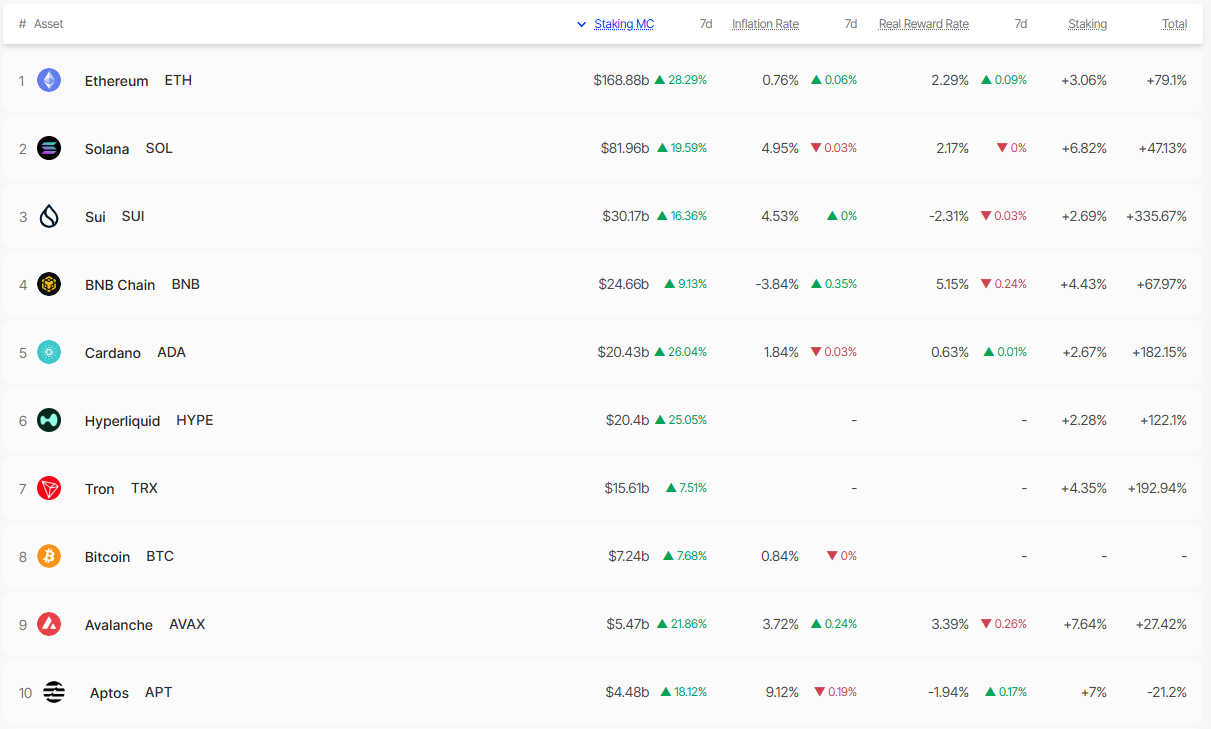The image size is (1211, 729).
Task: Click the Aptos logo icon
Action: tap(54, 692)
